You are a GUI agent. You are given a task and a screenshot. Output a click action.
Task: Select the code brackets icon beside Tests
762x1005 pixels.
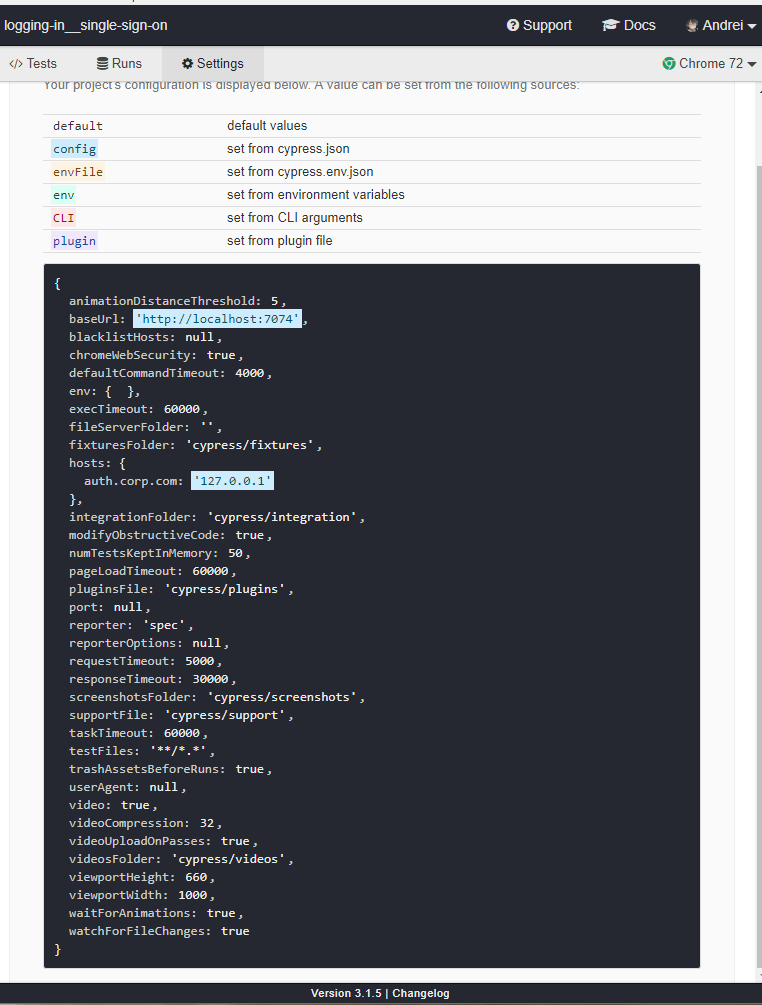[x=18, y=63]
